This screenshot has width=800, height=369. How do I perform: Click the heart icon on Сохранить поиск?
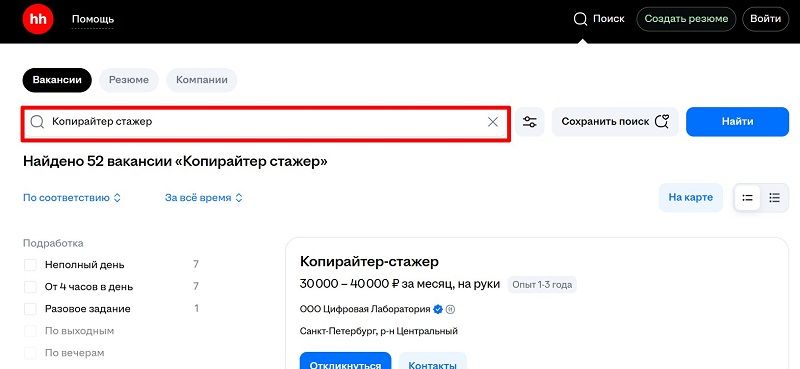point(662,121)
